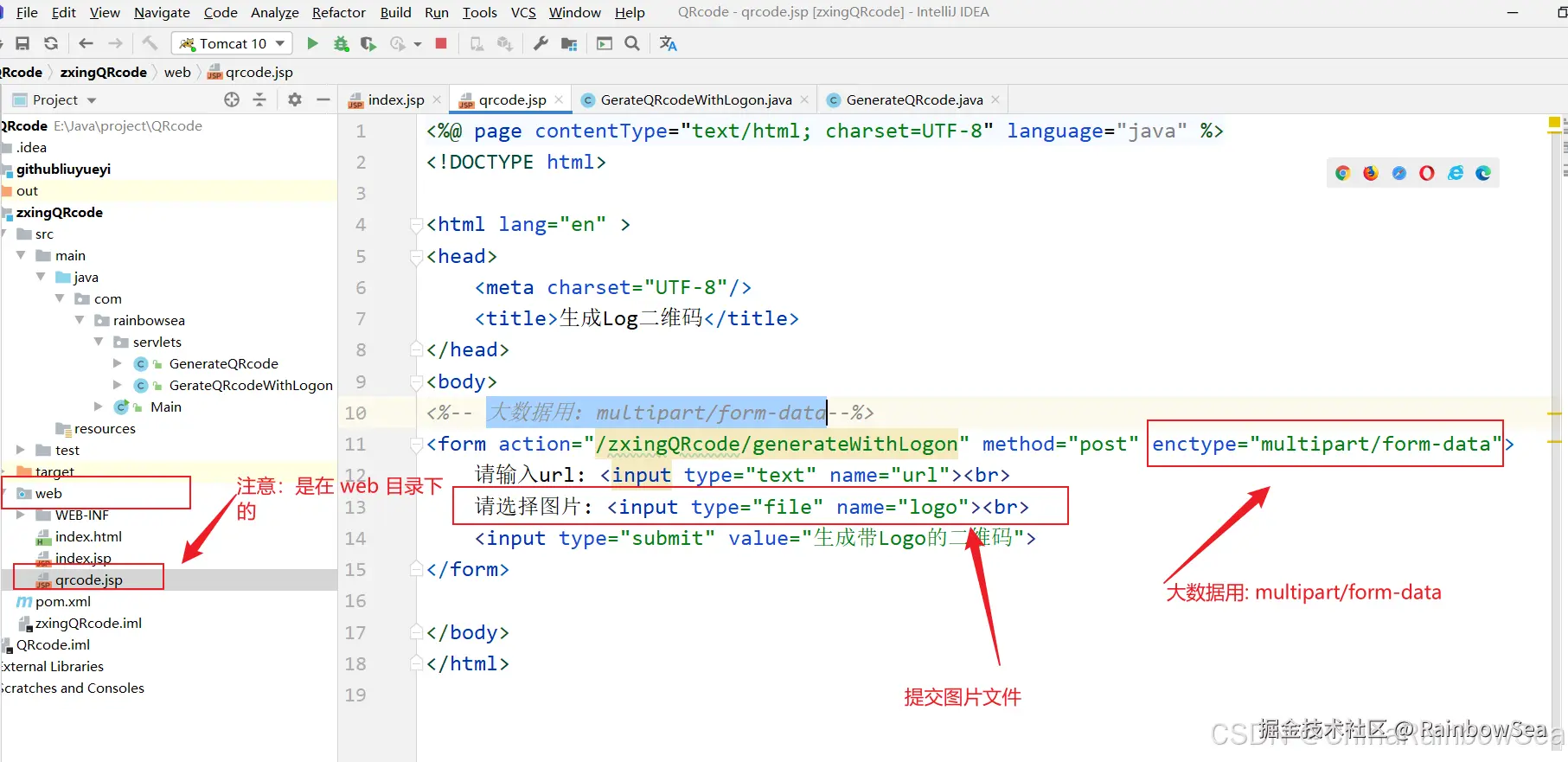Click the Run Anything window icon

(x=605, y=43)
